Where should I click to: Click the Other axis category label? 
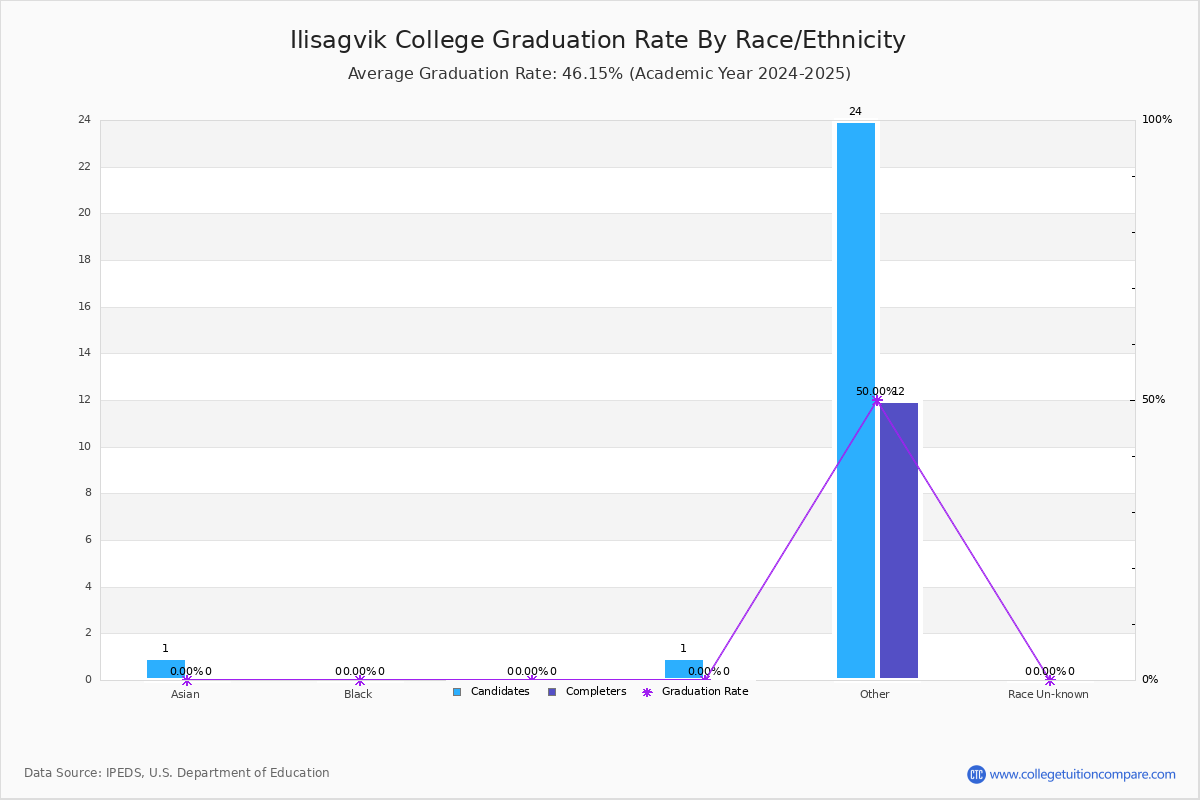[875, 695]
